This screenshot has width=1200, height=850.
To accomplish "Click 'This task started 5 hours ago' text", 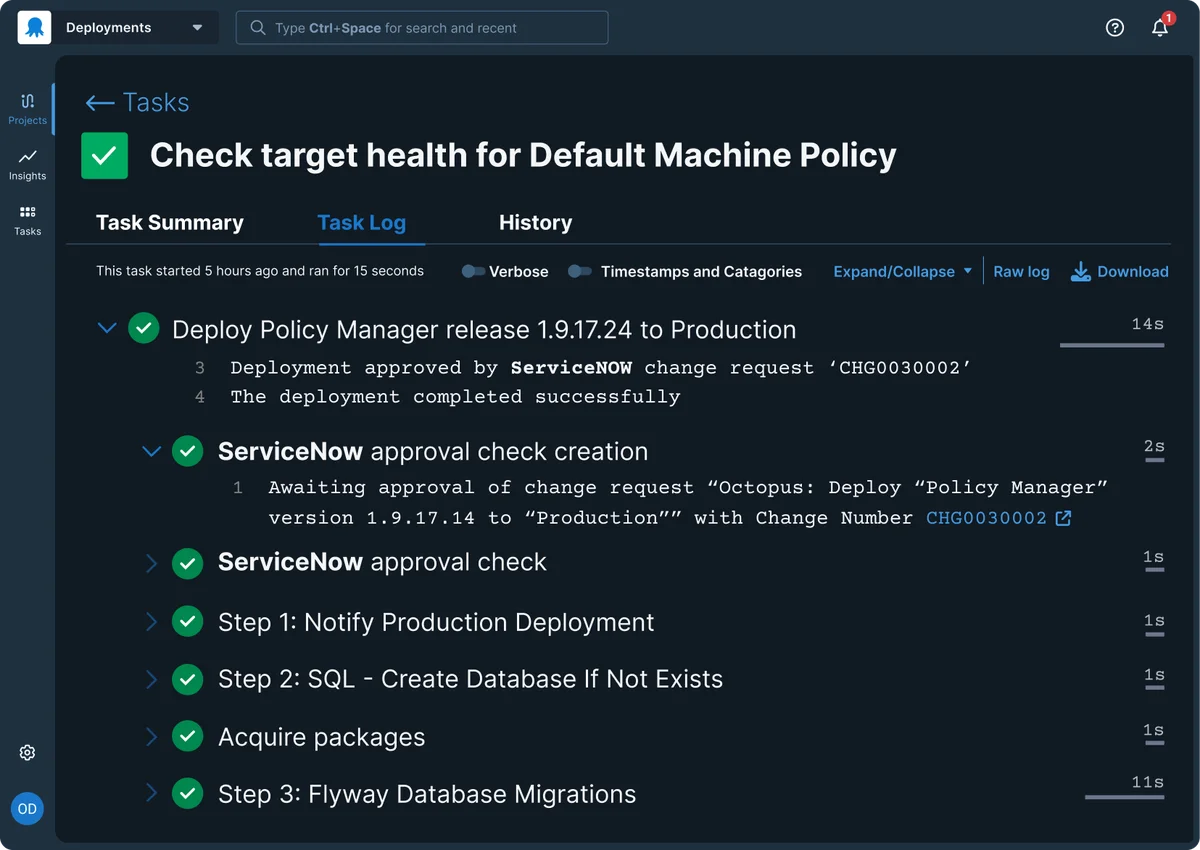I will [260, 271].
